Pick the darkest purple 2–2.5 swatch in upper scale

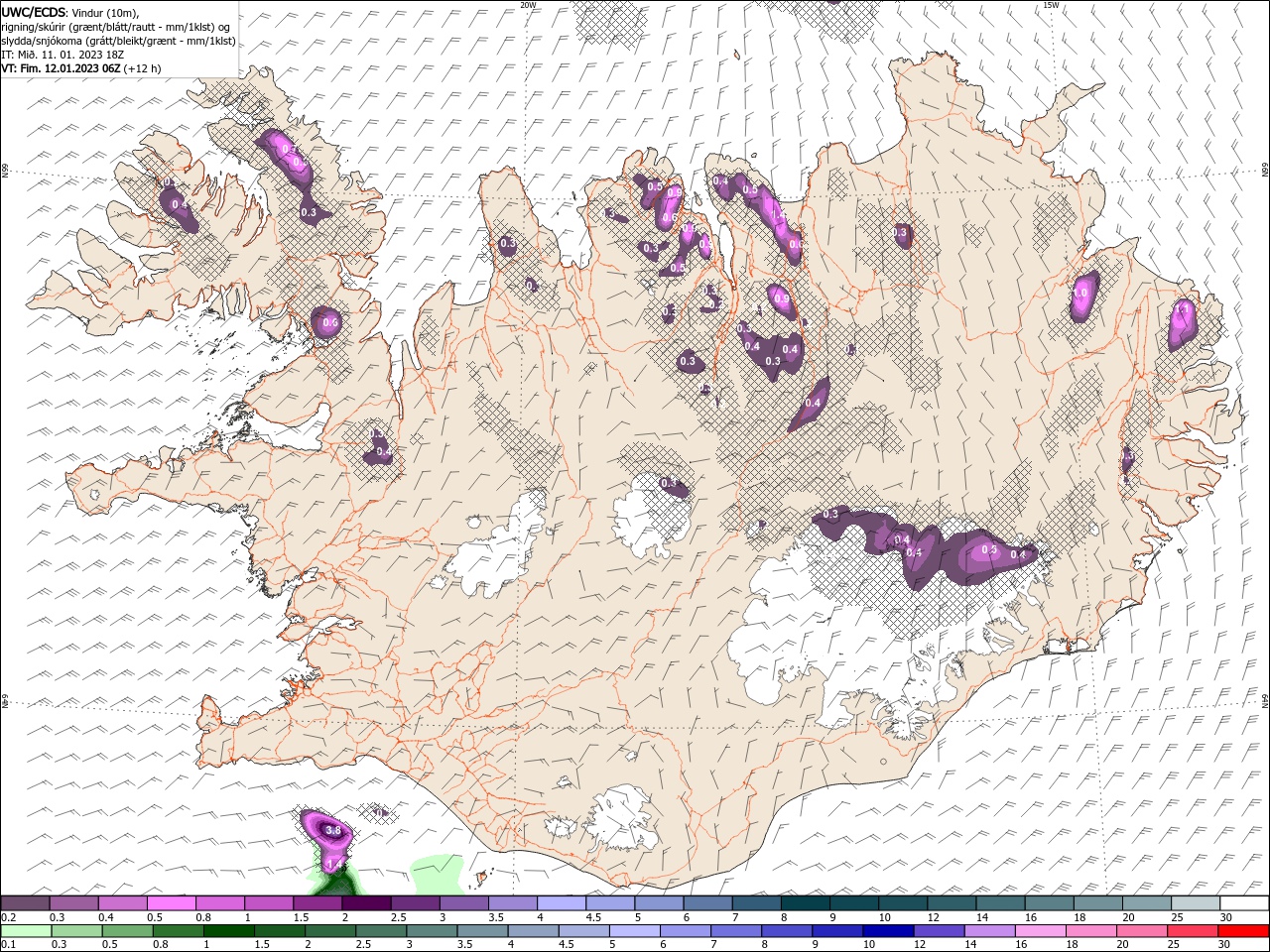coord(366,903)
